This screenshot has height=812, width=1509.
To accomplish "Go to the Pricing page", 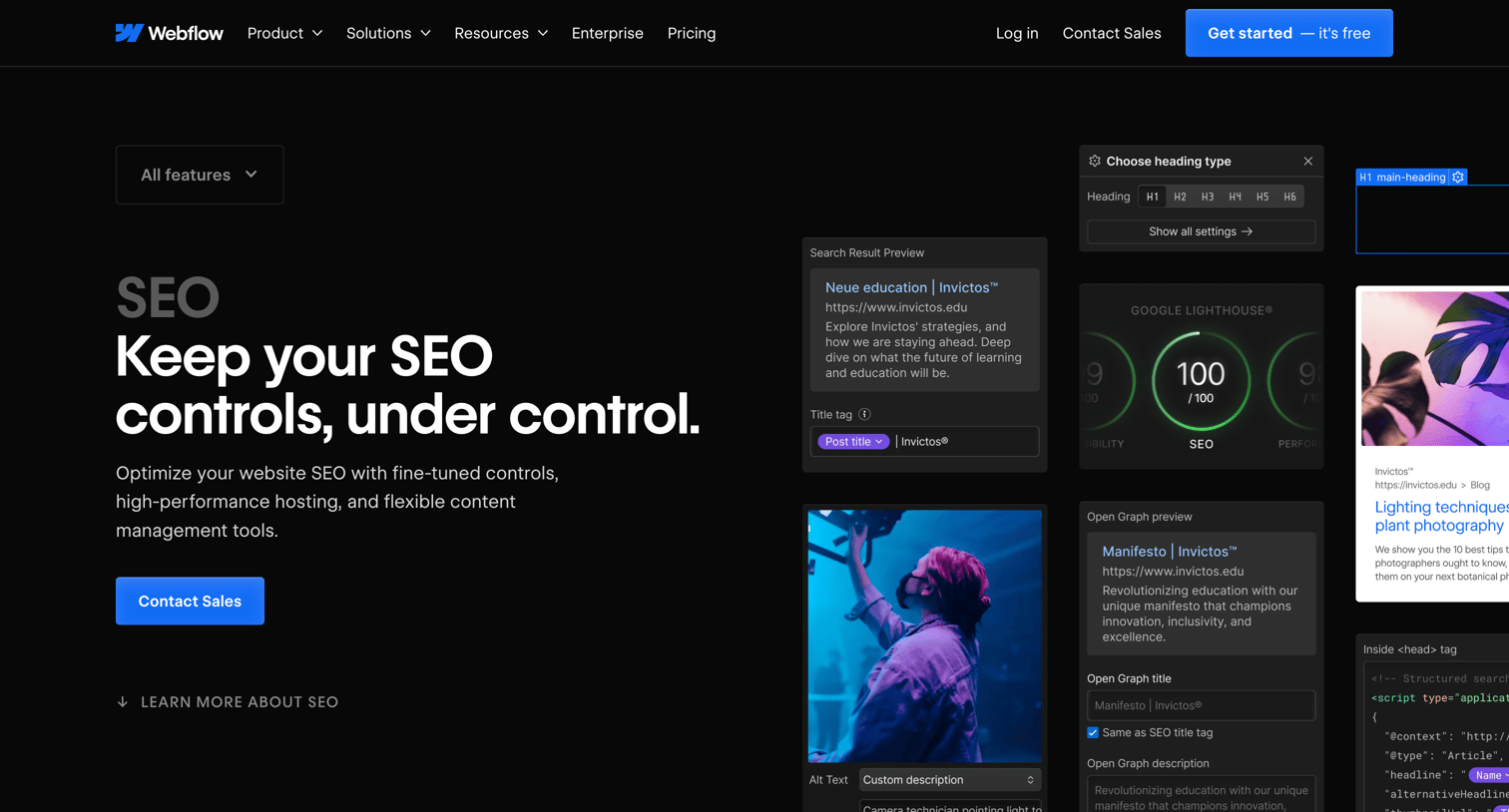I will 692,33.
